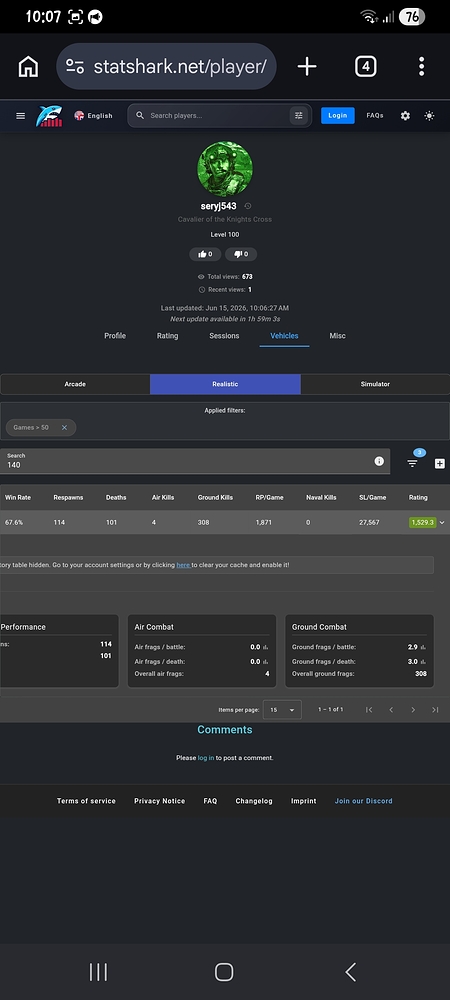Open name history icon beside seryj543
The height and width of the screenshot is (1000, 450).
pos(248,206)
